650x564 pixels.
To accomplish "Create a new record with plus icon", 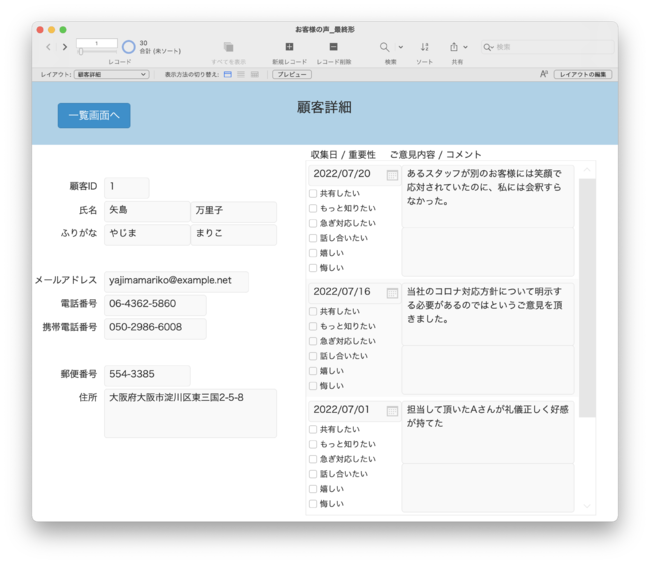I will (x=289, y=46).
